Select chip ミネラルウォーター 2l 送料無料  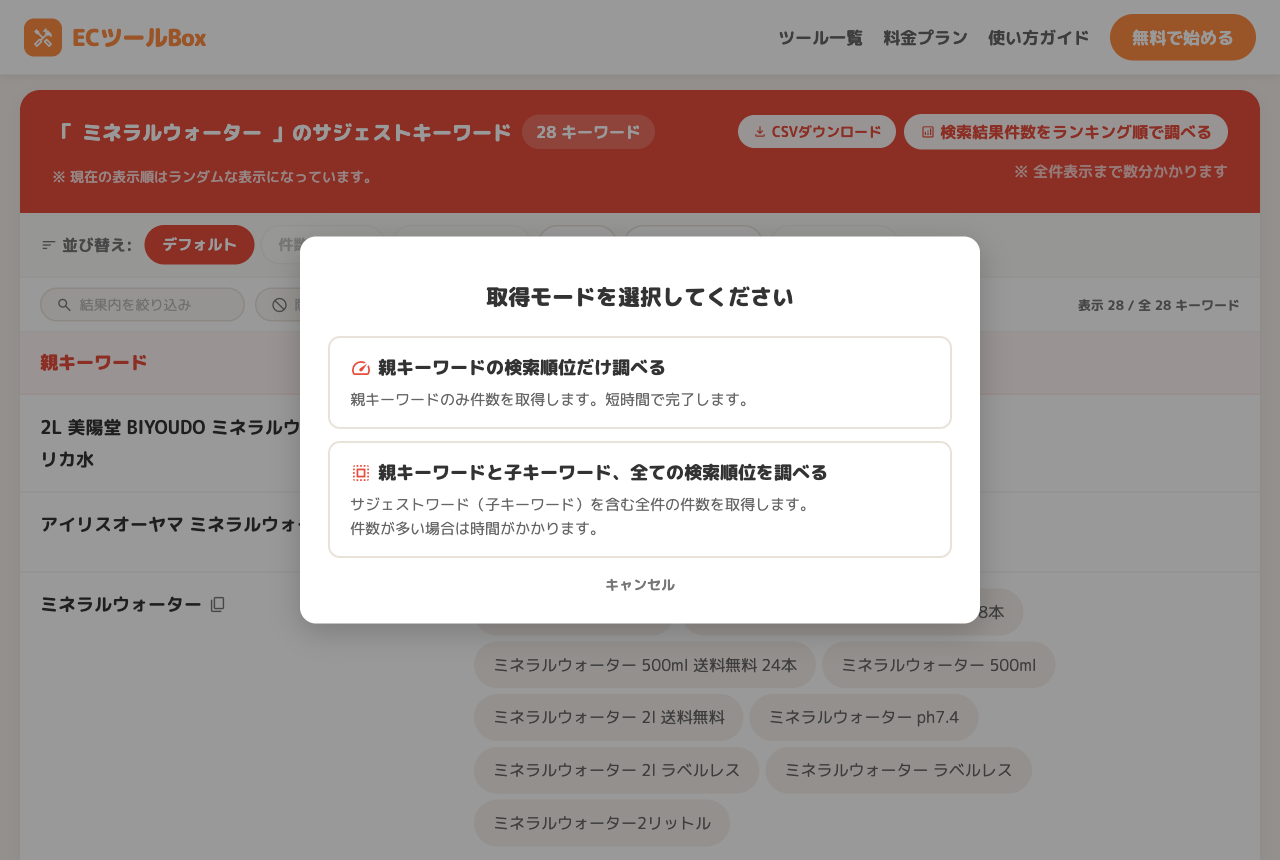point(608,717)
